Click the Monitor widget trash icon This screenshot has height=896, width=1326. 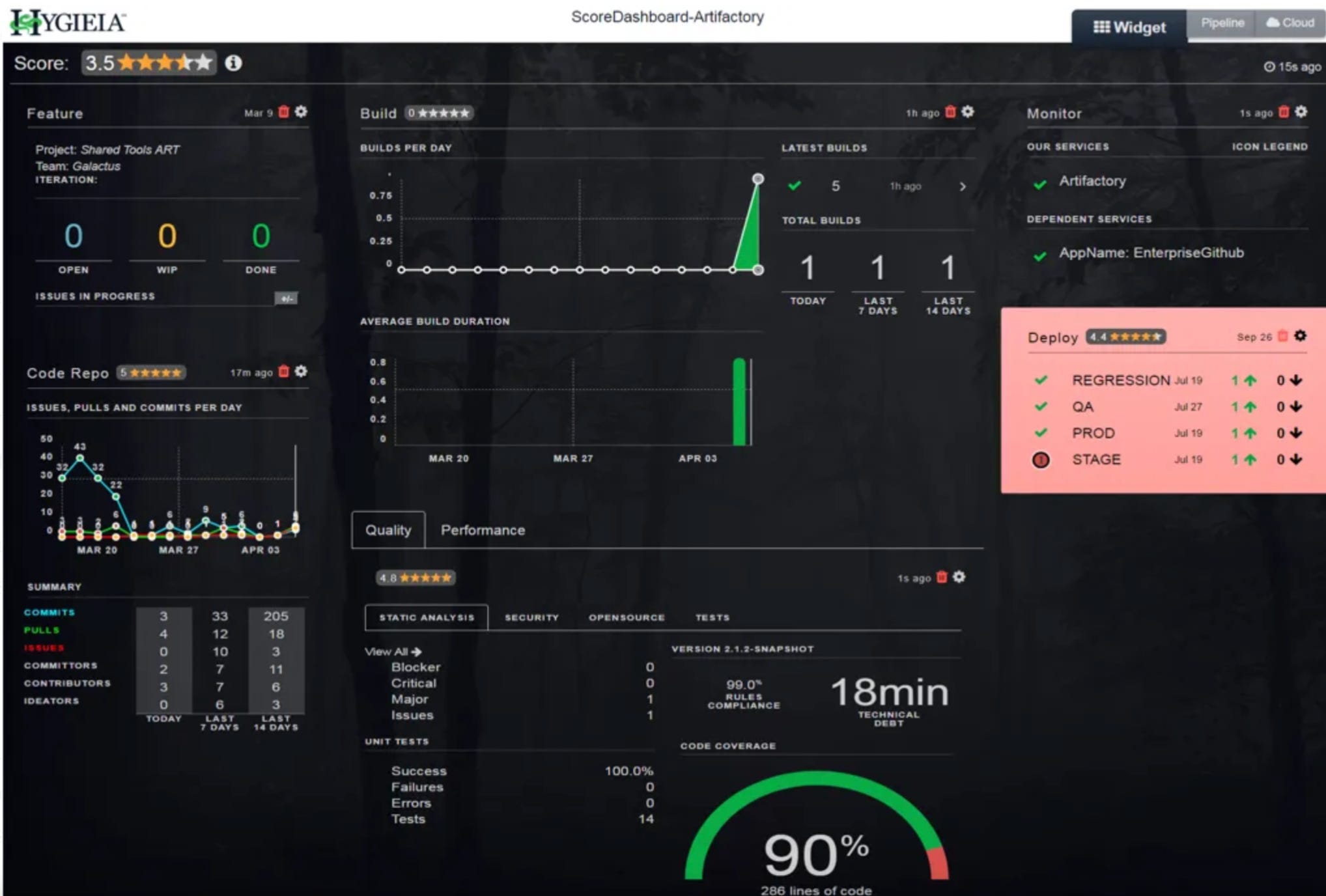pyautogui.click(x=1282, y=112)
